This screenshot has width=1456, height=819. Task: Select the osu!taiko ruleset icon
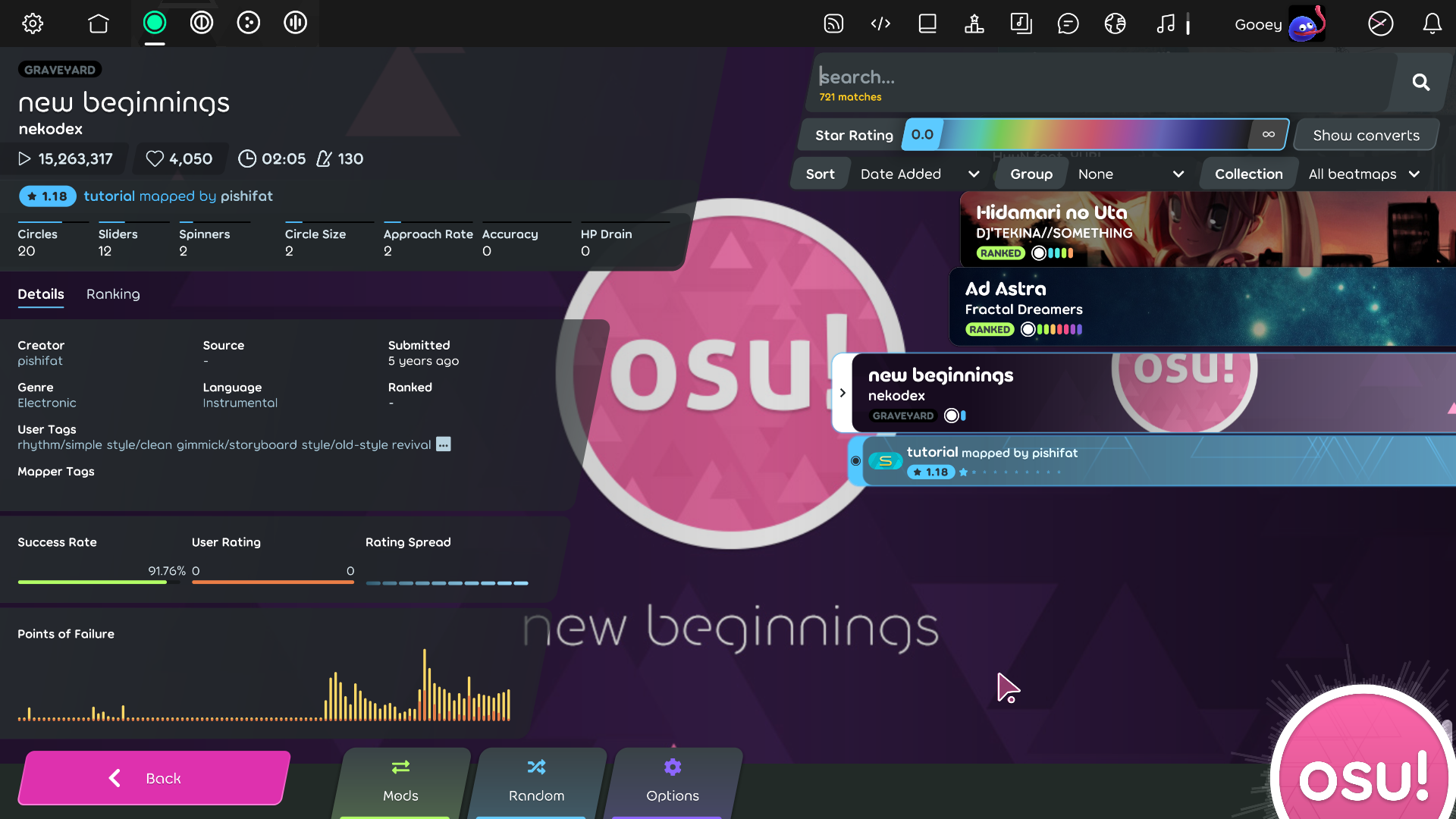202,23
